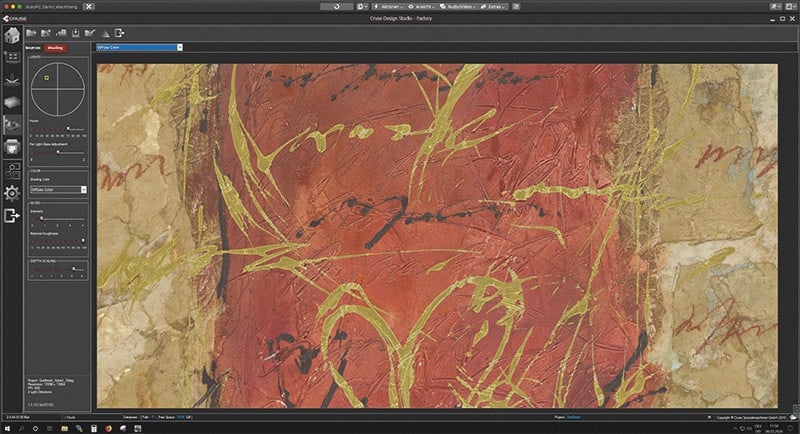This screenshot has height=434, width=800.
Task: Open the calculator icon in taskbar
Action: (93, 429)
